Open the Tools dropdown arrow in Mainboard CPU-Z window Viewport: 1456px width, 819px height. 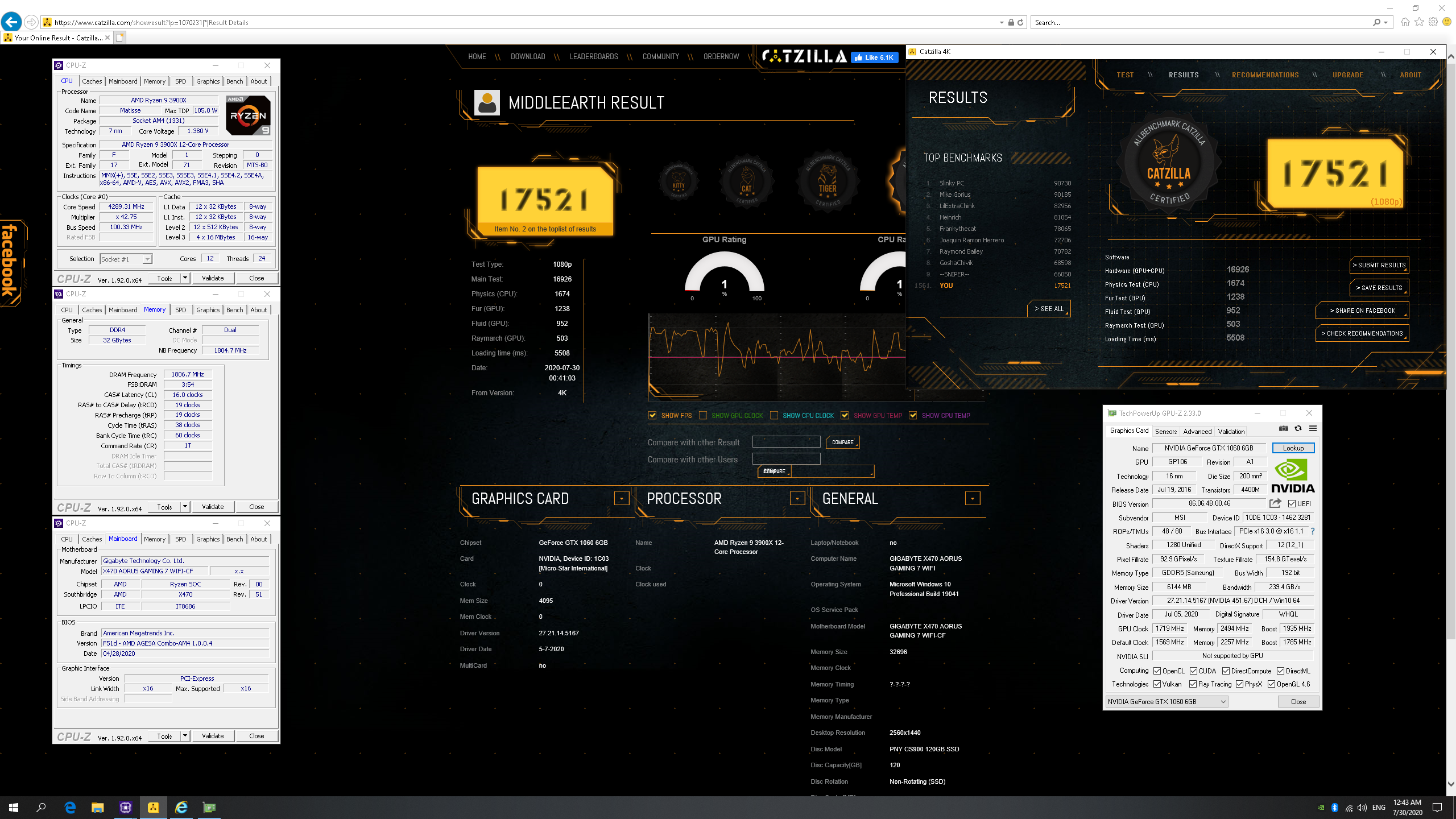coord(185,736)
